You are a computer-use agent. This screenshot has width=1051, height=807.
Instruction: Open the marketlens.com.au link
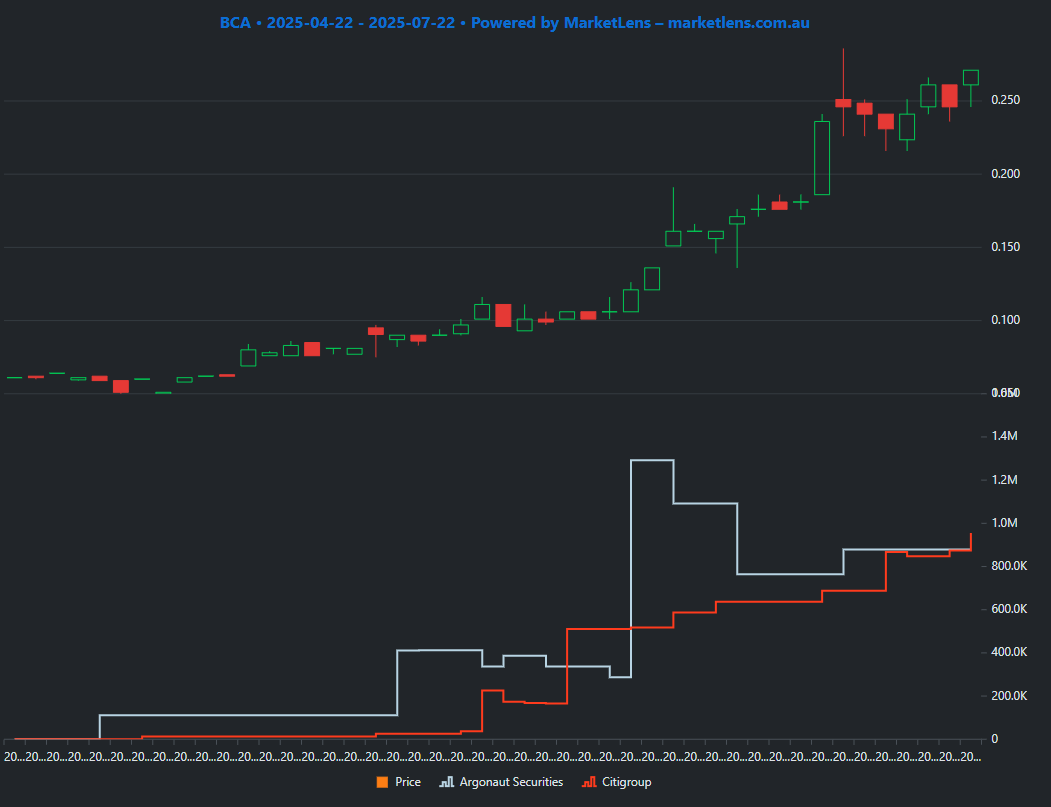(737, 22)
